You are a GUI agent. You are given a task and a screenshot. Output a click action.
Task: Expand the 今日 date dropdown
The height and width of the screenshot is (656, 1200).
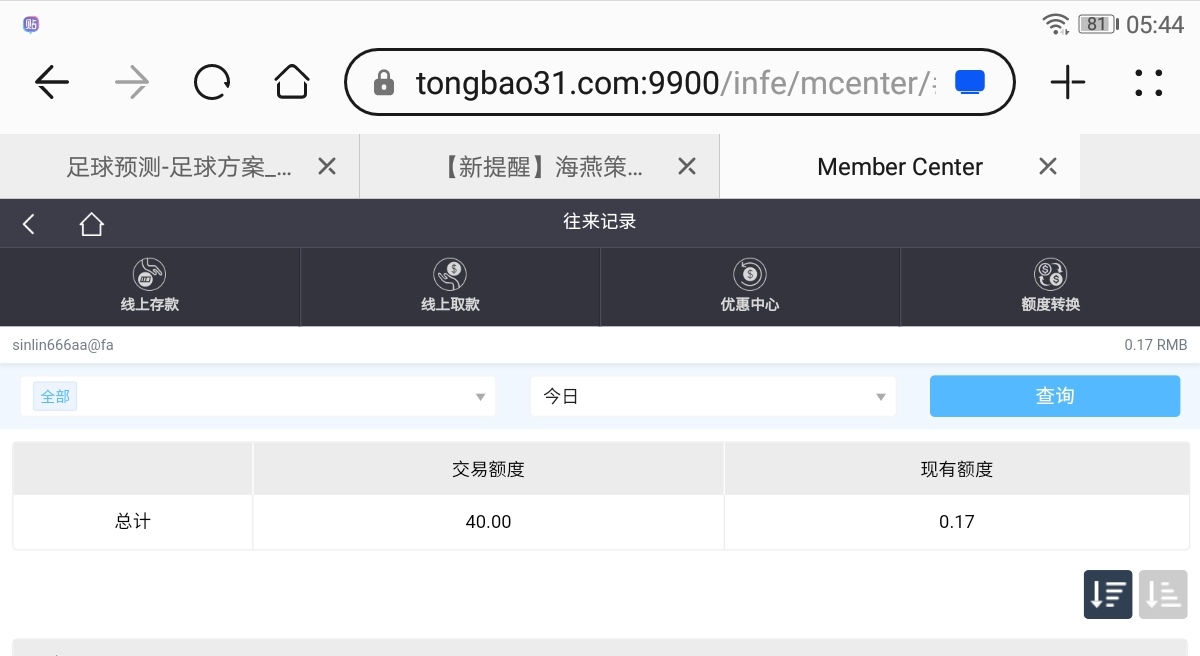point(713,396)
